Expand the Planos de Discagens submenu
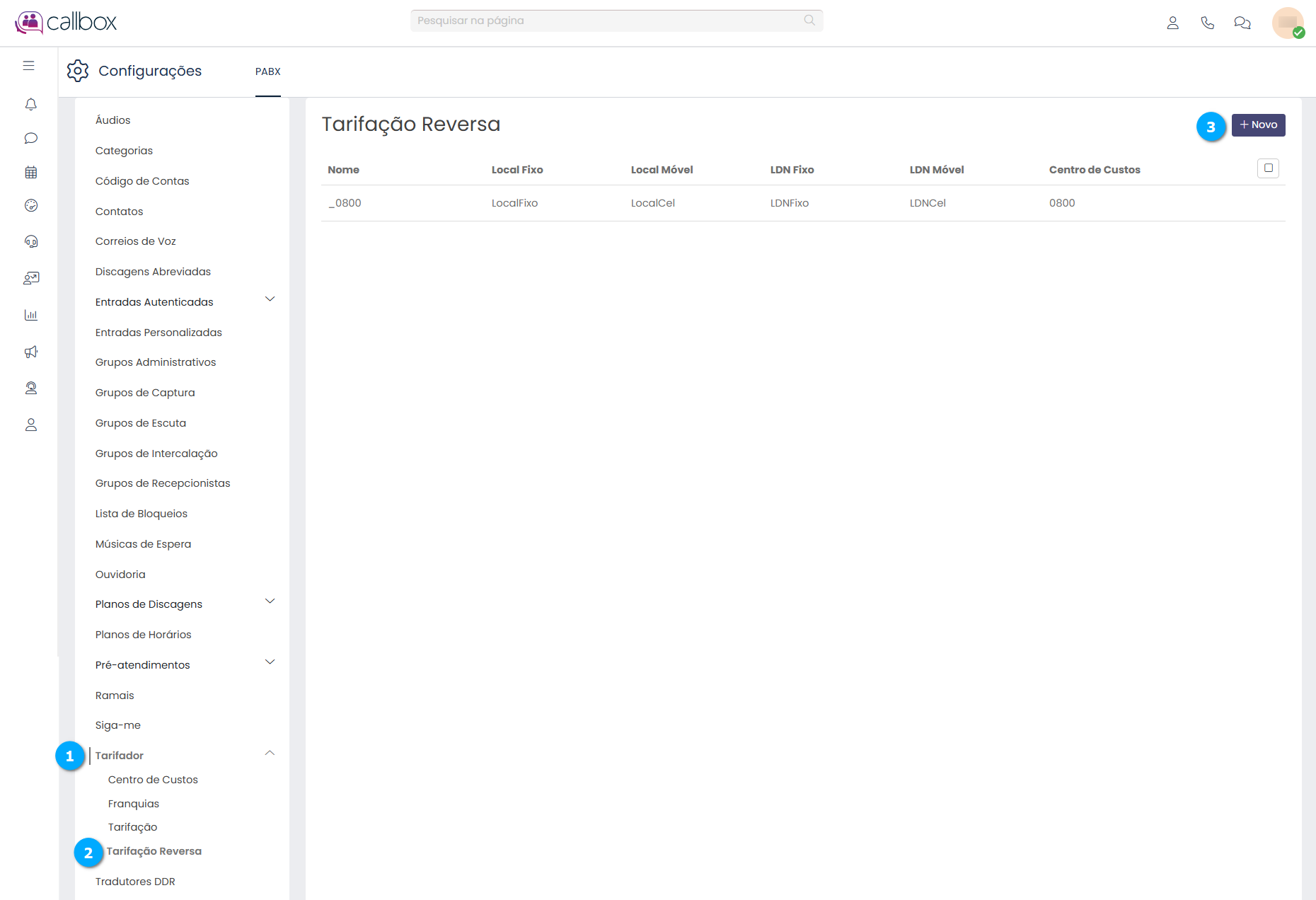The width and height of the screenshot is (1316, 900). tap(270, 601)
